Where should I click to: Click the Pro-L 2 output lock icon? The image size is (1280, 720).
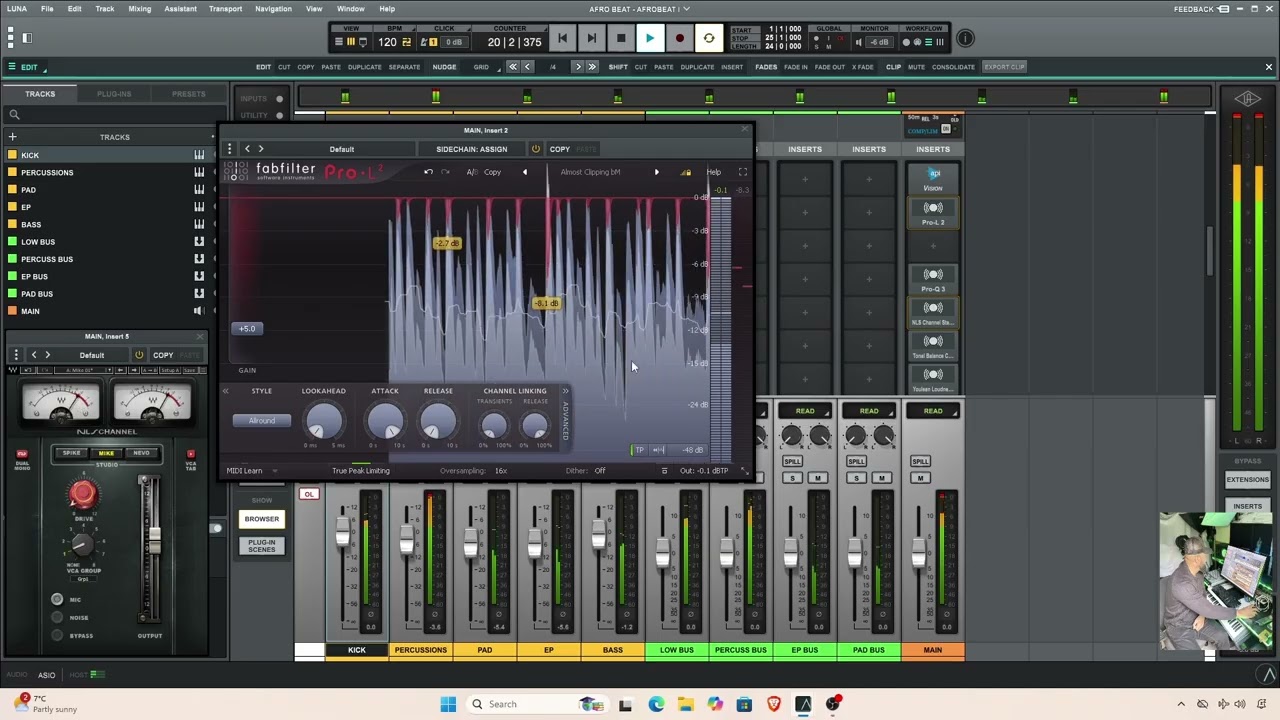point(686,172)
